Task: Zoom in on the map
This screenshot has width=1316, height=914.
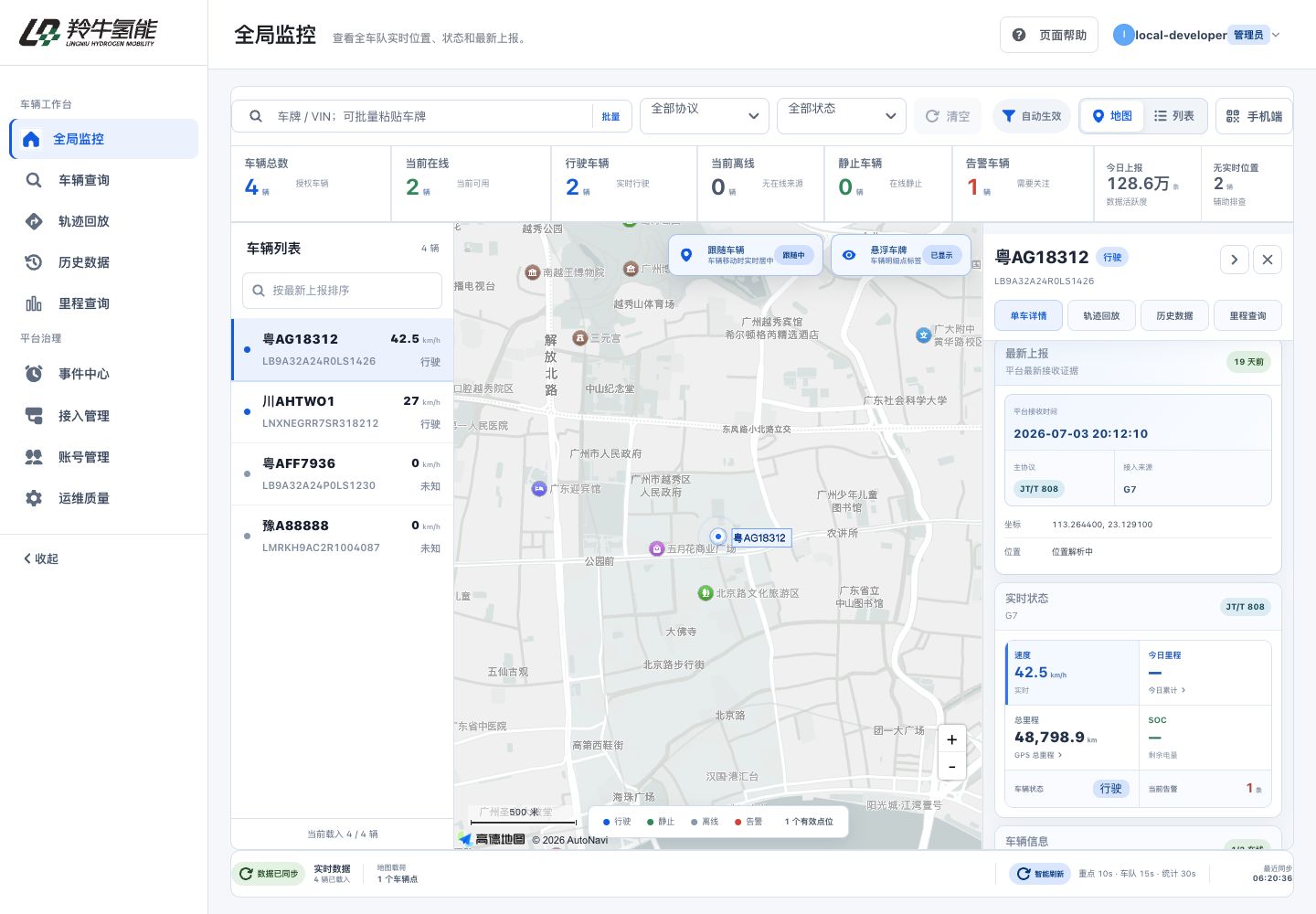Action: [x=951, y=739]
